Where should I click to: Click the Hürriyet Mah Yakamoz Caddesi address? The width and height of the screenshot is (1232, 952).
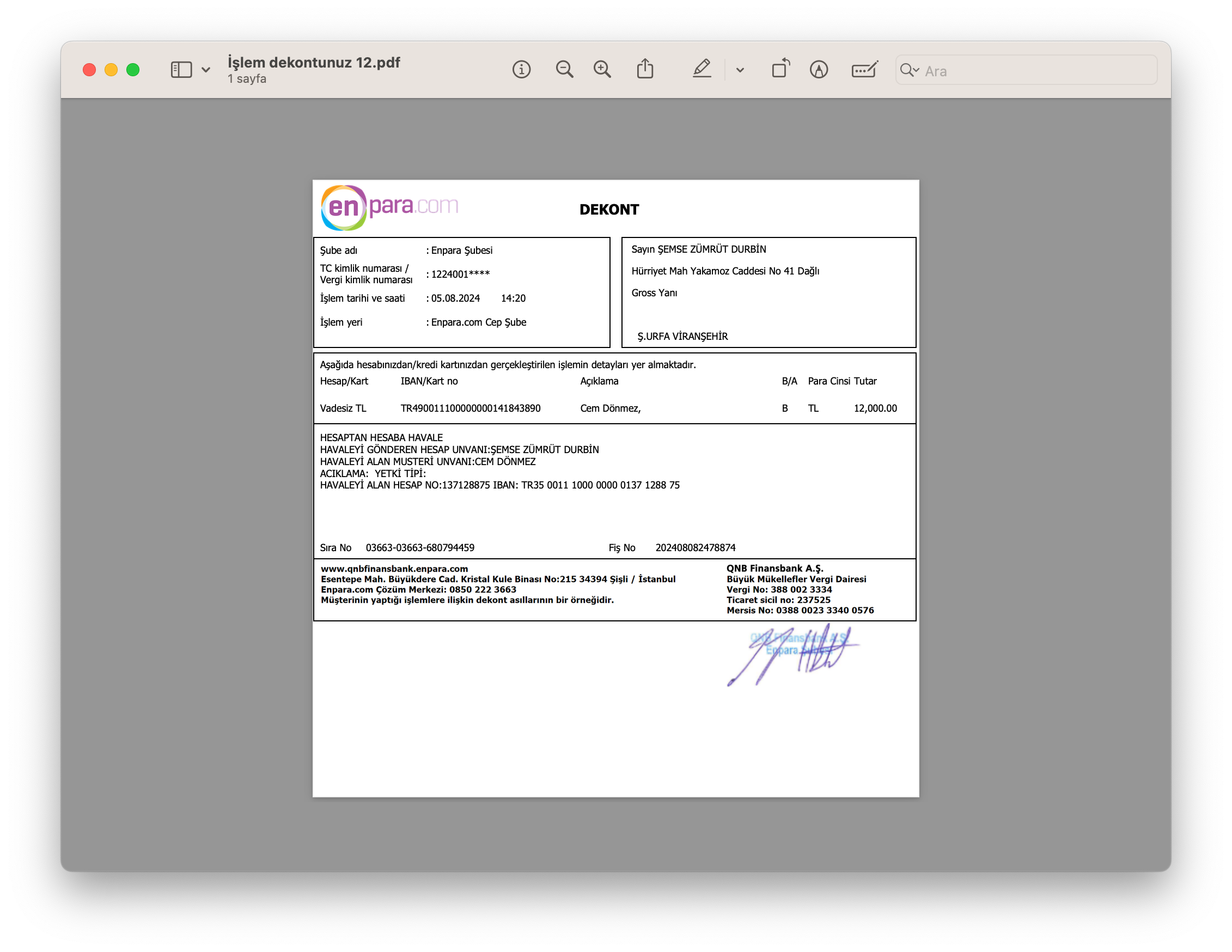[x=725, y=271]
